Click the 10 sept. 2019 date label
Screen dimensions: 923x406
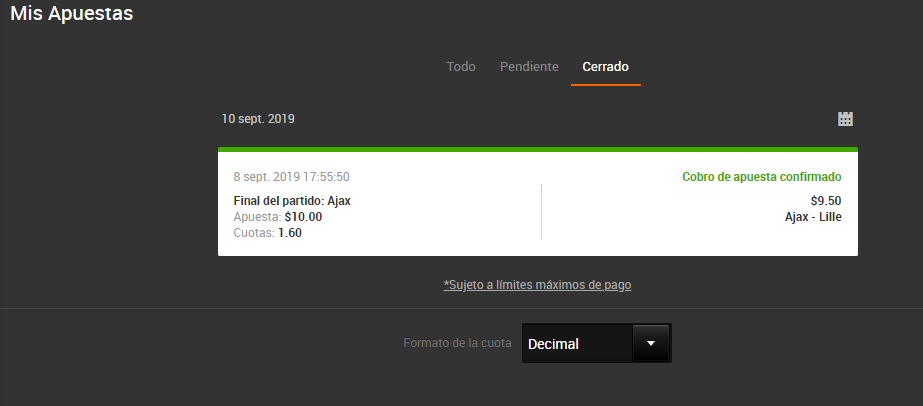tap(258, 119)
